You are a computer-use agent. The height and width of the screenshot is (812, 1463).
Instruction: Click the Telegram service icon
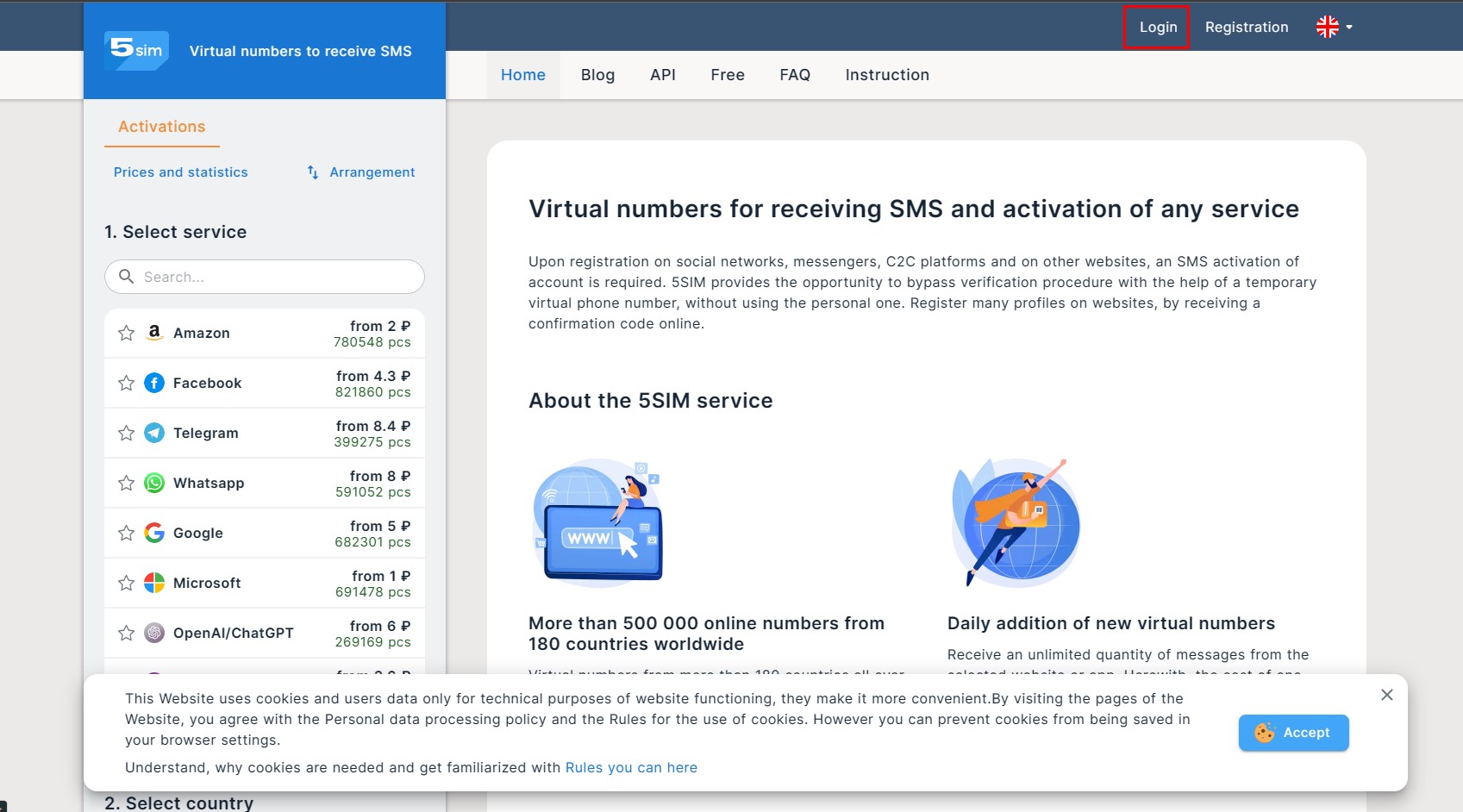coord(154,433)
